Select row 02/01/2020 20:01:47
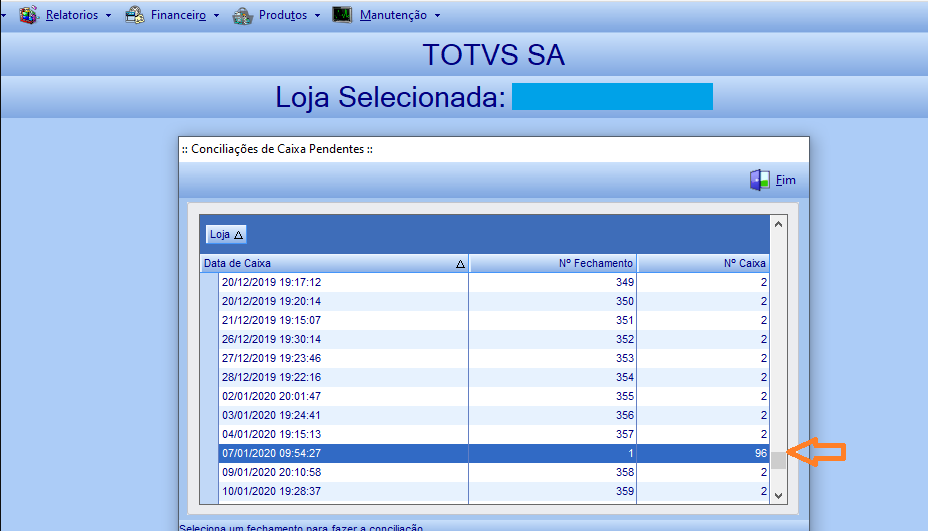 (494, 396)
